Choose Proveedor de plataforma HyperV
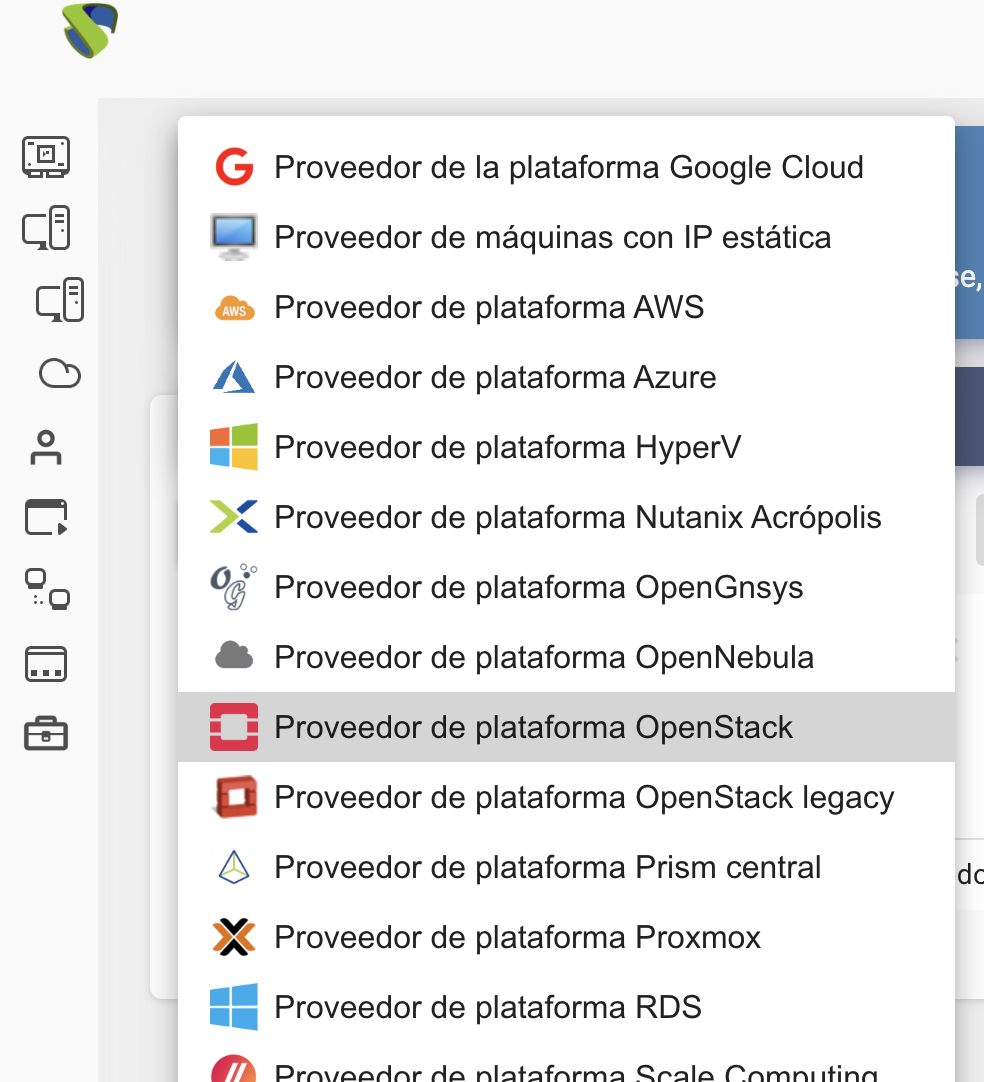Viewport: 984px width, 1082px height. [507, 447]
